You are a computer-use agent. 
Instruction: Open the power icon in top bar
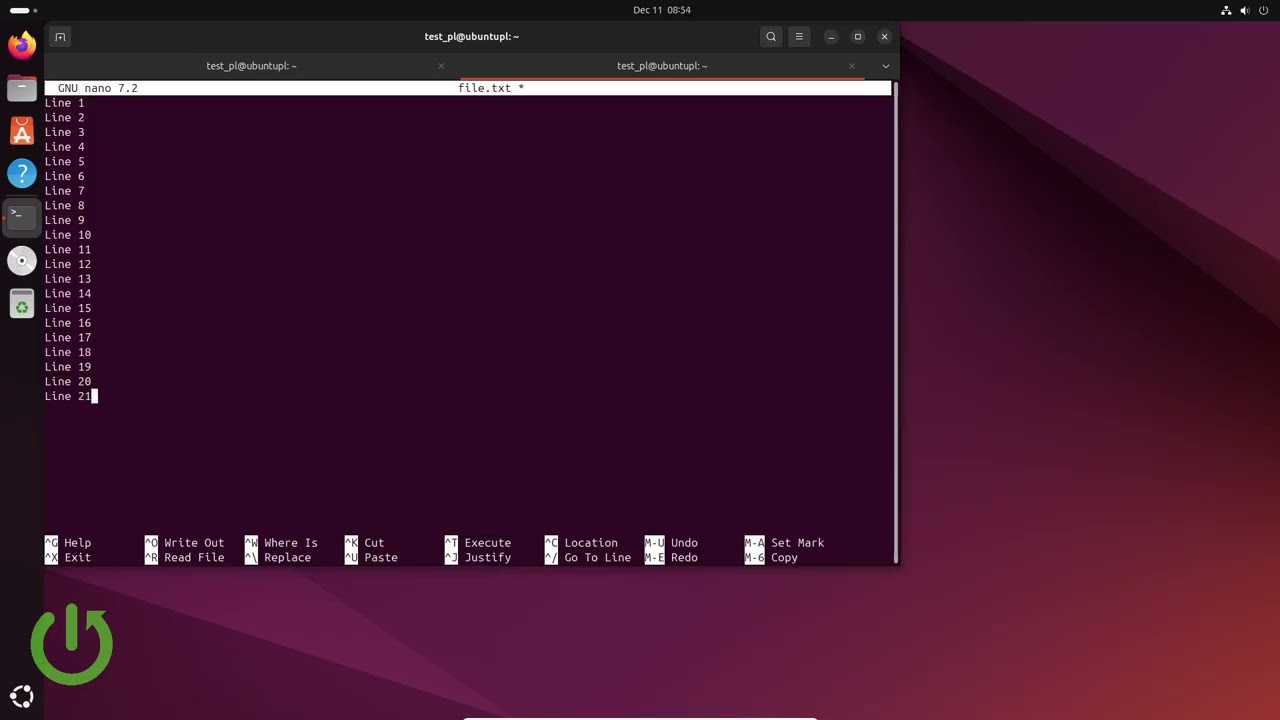pos(1264,10)
